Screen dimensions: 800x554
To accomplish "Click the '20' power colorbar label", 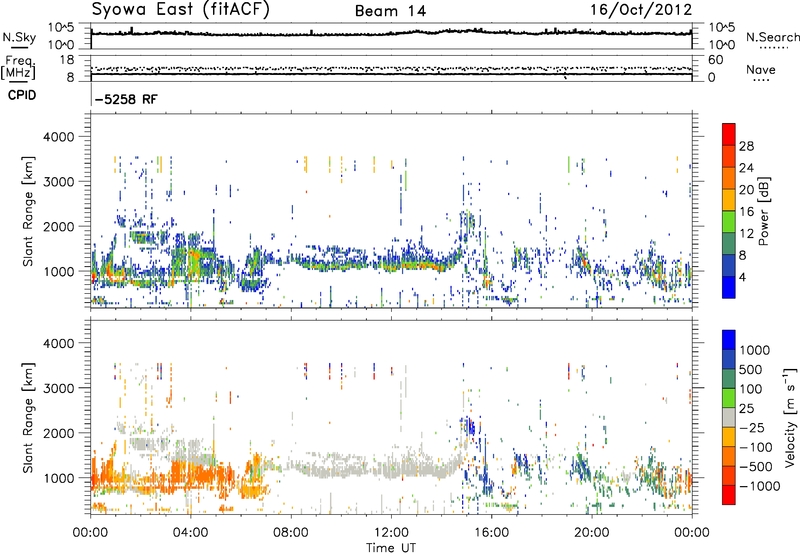I will [746, 190].
